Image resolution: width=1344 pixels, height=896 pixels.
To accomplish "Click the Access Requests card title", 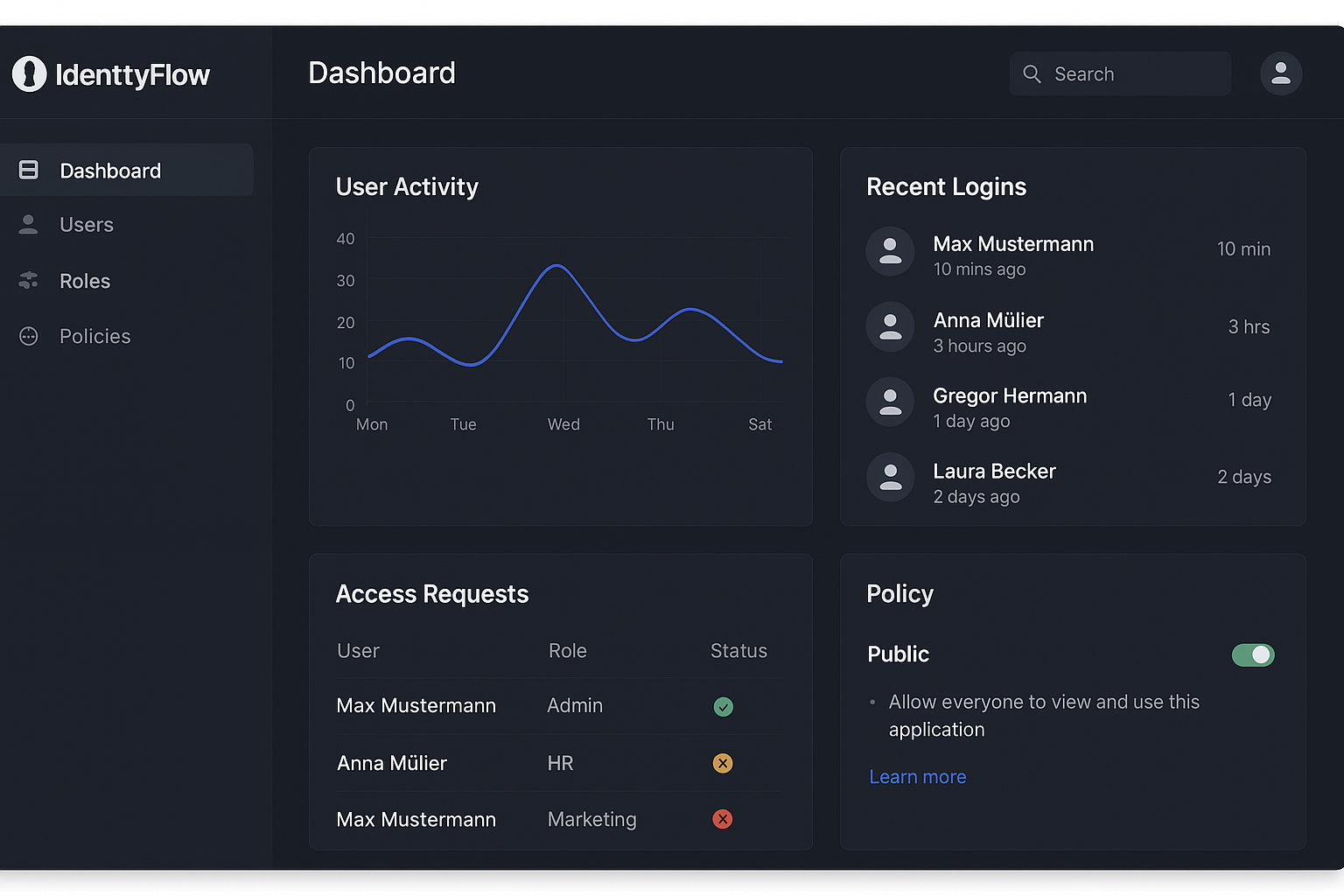I will (431, 594).
